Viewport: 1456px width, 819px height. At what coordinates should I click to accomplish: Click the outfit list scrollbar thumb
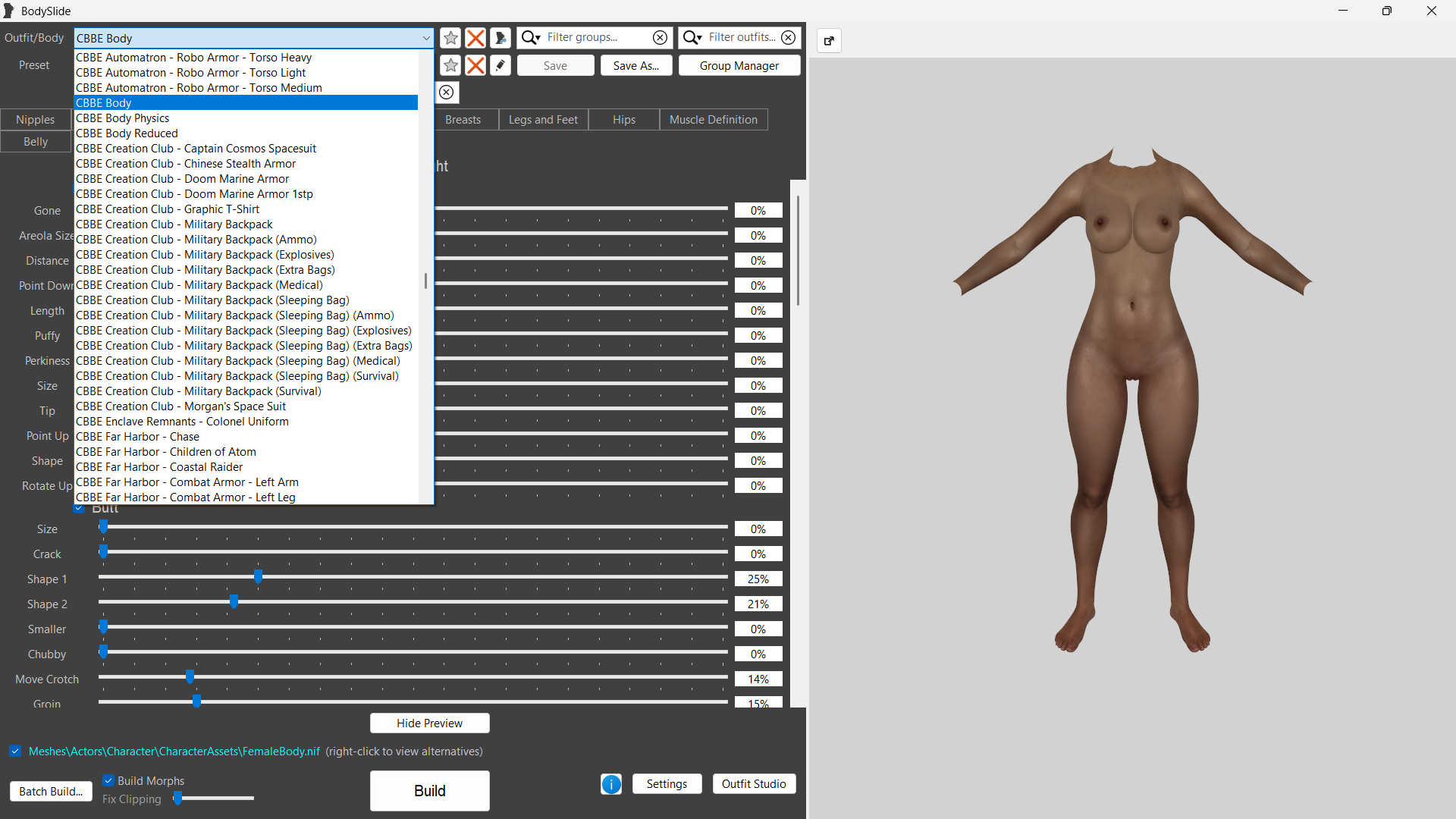click(425, 281)
